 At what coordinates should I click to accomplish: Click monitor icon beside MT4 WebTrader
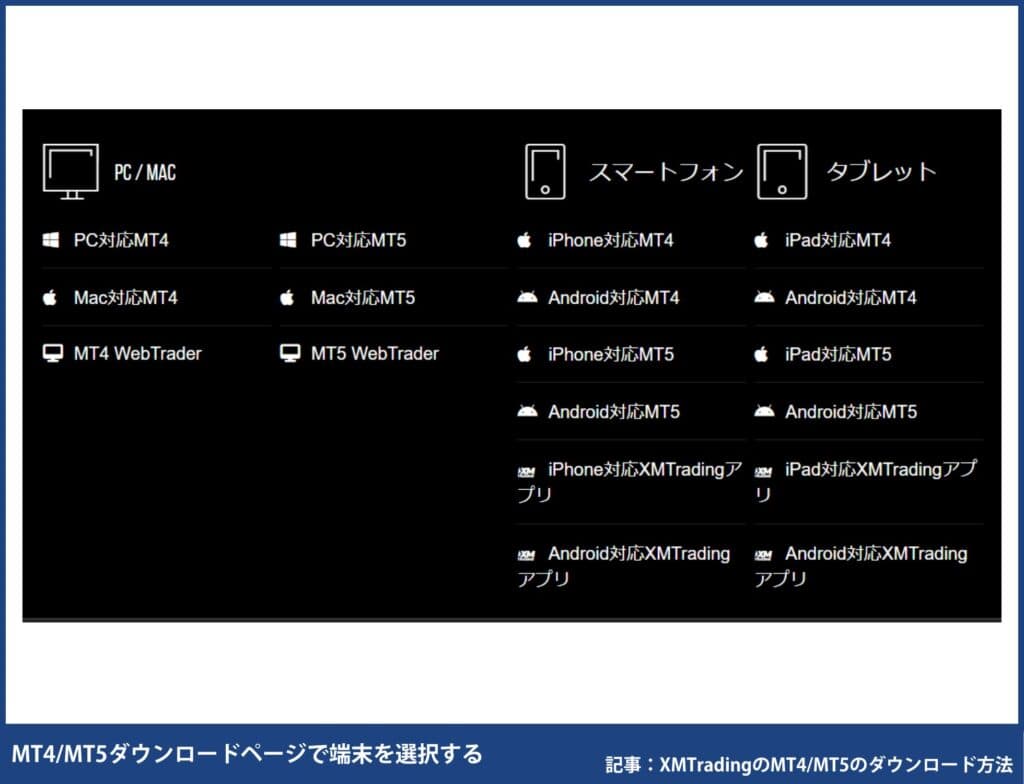pyautogui.click(x=53, y=353)
